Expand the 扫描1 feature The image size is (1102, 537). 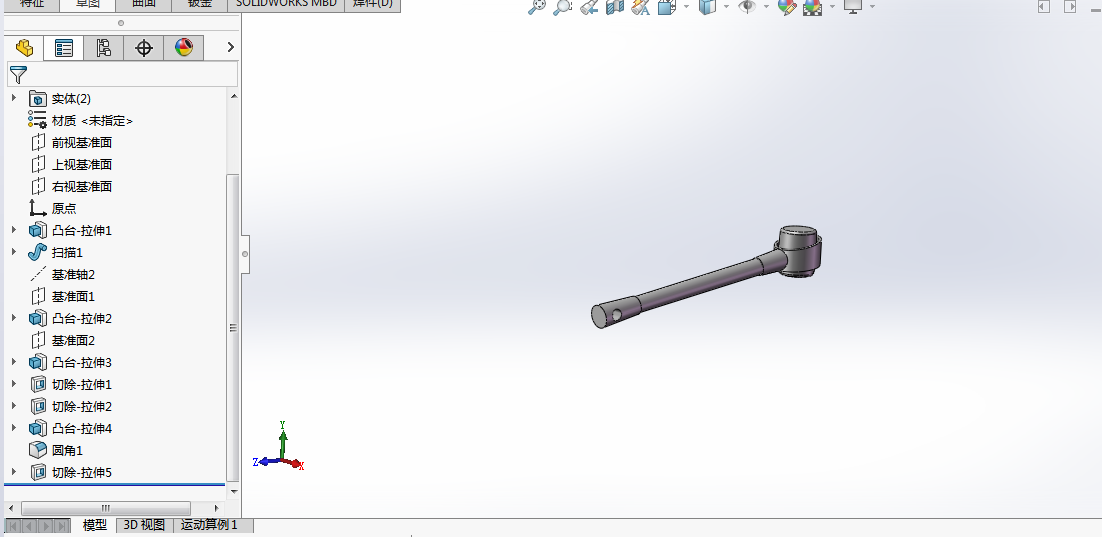14,252
